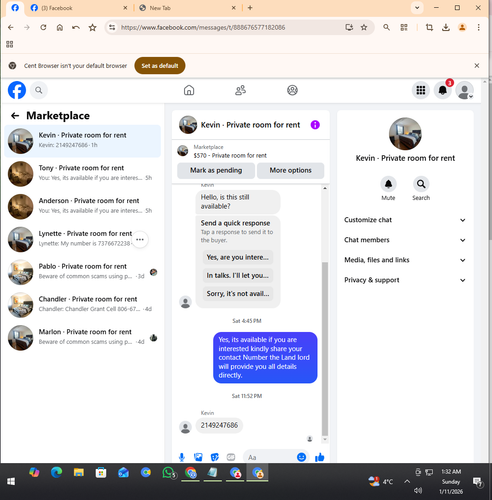Click More options button
The image size is (492, 500).
[290, 170]
